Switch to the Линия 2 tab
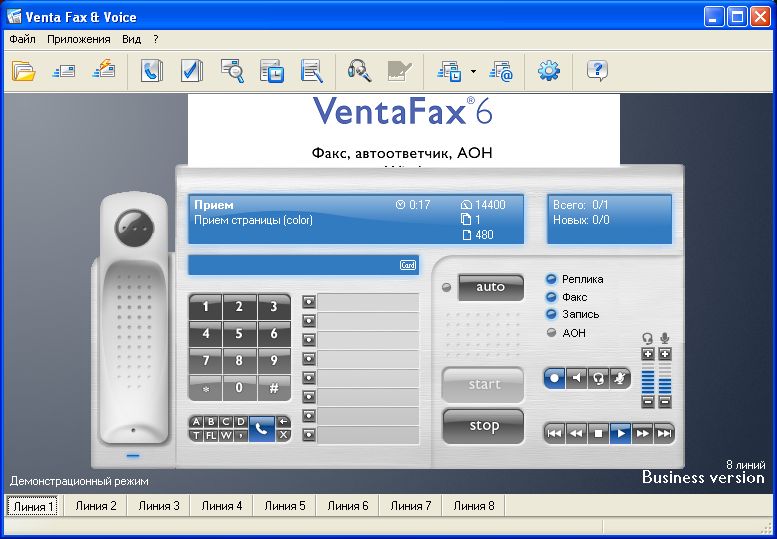The height and width of the screenshot is (539, 777). [96, 506]
